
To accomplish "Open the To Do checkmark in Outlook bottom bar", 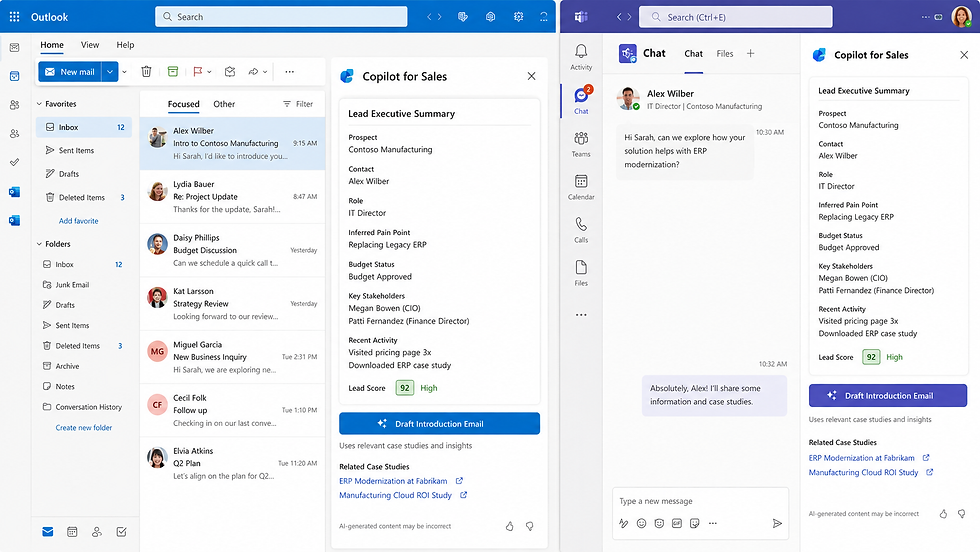I will coord(121,532).
